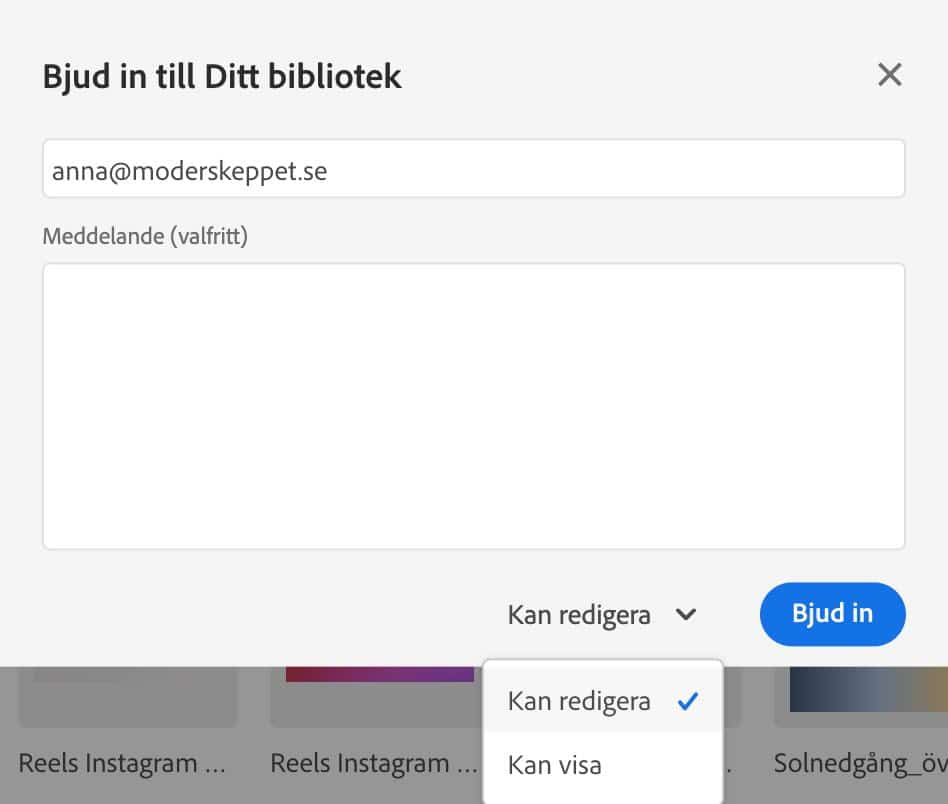Send the invitation with Bjud in button
Screen dimensions: 948x804
833,614
